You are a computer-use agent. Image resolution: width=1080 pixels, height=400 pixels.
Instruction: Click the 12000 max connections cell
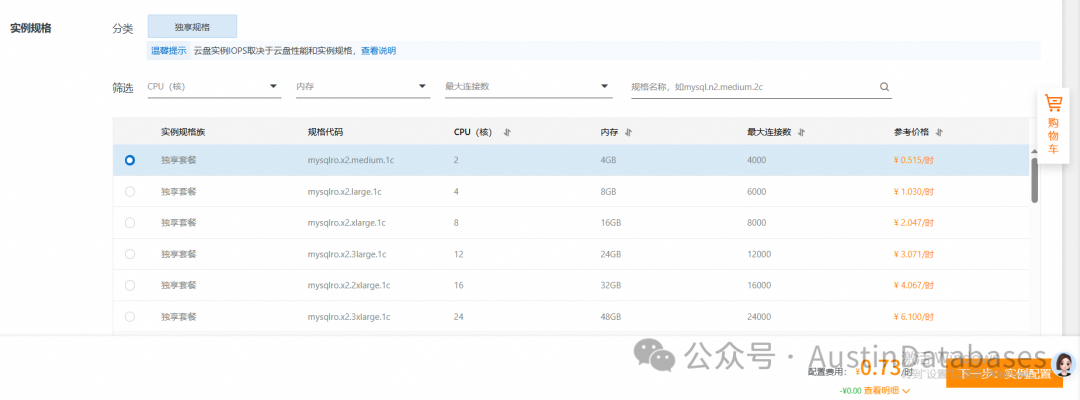tap(759, 254)
